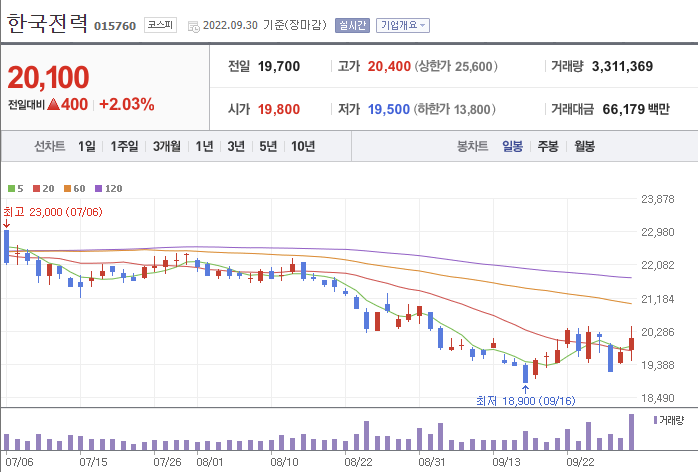
Task: Click the purple 120-day moving average swatch
Action: pos(98,189)
